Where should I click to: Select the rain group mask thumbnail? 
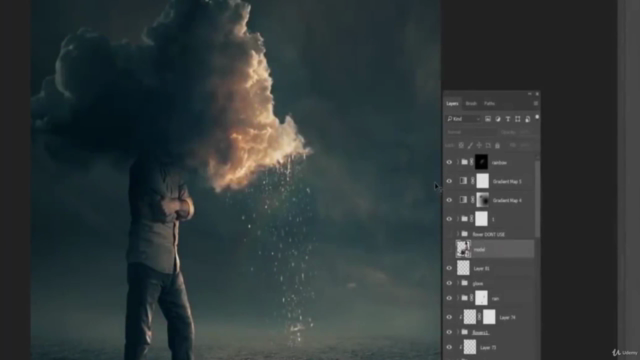(x=481, y=298)
